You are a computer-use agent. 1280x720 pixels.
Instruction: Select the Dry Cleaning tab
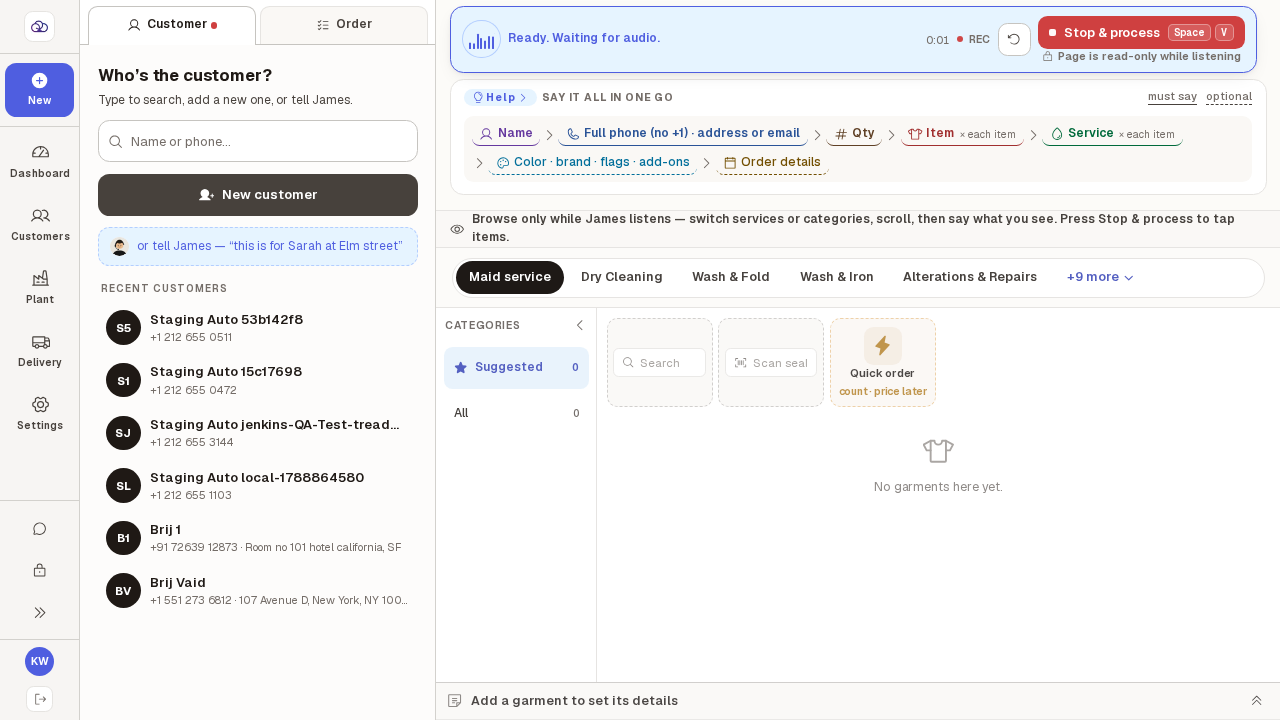(x=622, y=277)
